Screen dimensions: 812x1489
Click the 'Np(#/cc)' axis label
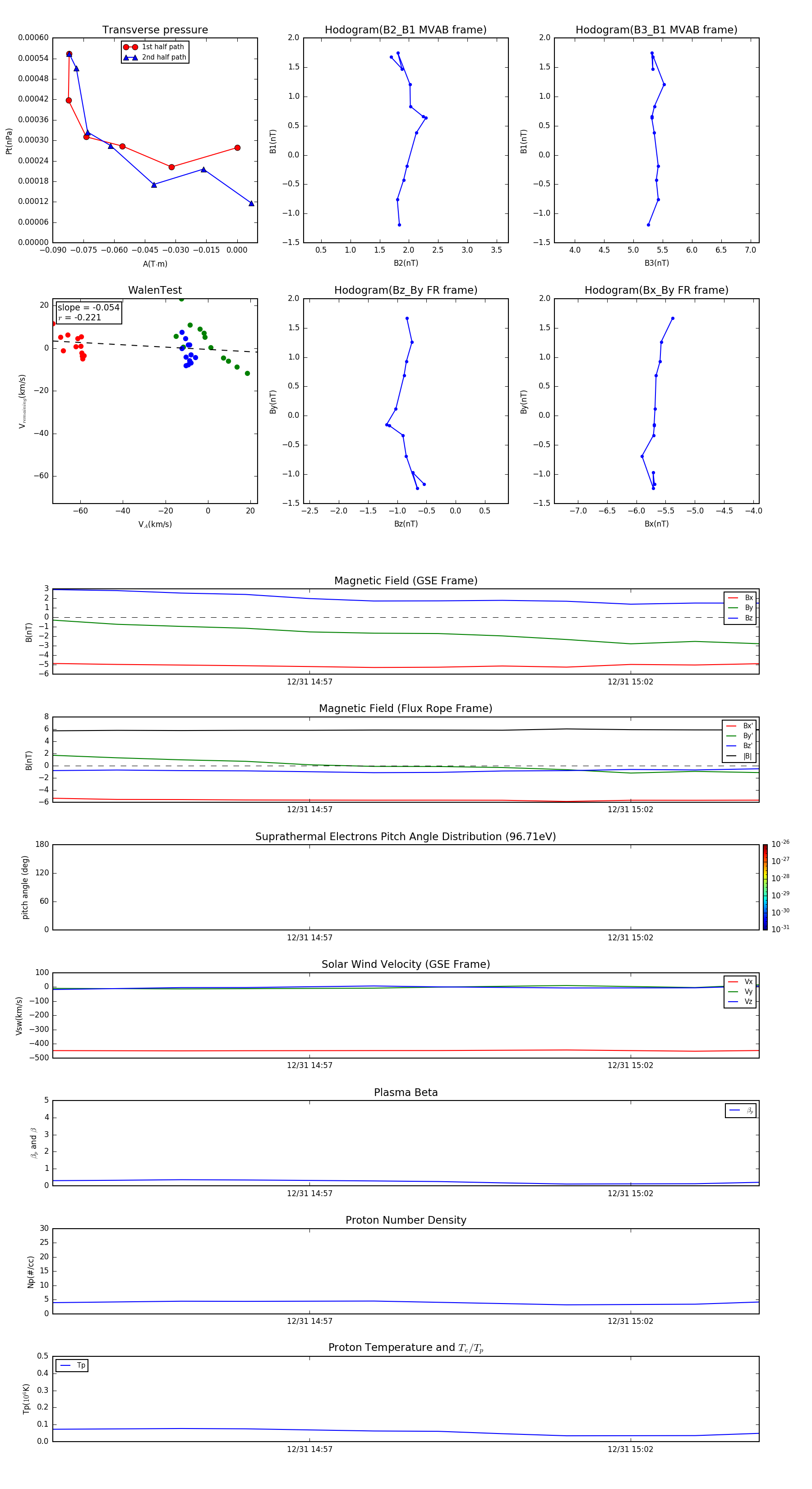coord(31,1272)
